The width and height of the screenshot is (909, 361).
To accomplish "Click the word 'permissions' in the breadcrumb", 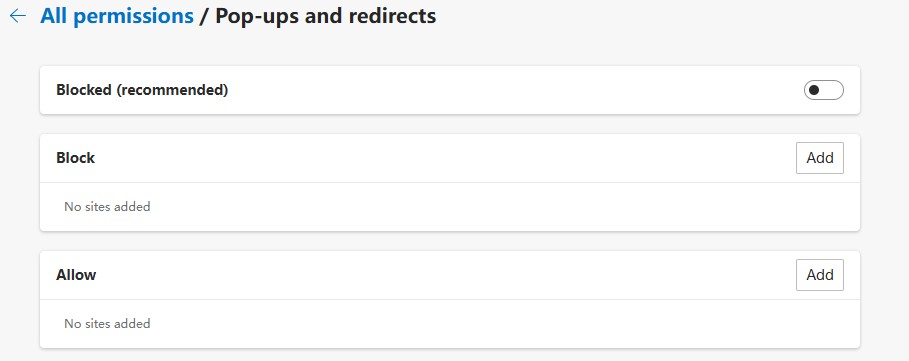I will click(x=133, y=16).
